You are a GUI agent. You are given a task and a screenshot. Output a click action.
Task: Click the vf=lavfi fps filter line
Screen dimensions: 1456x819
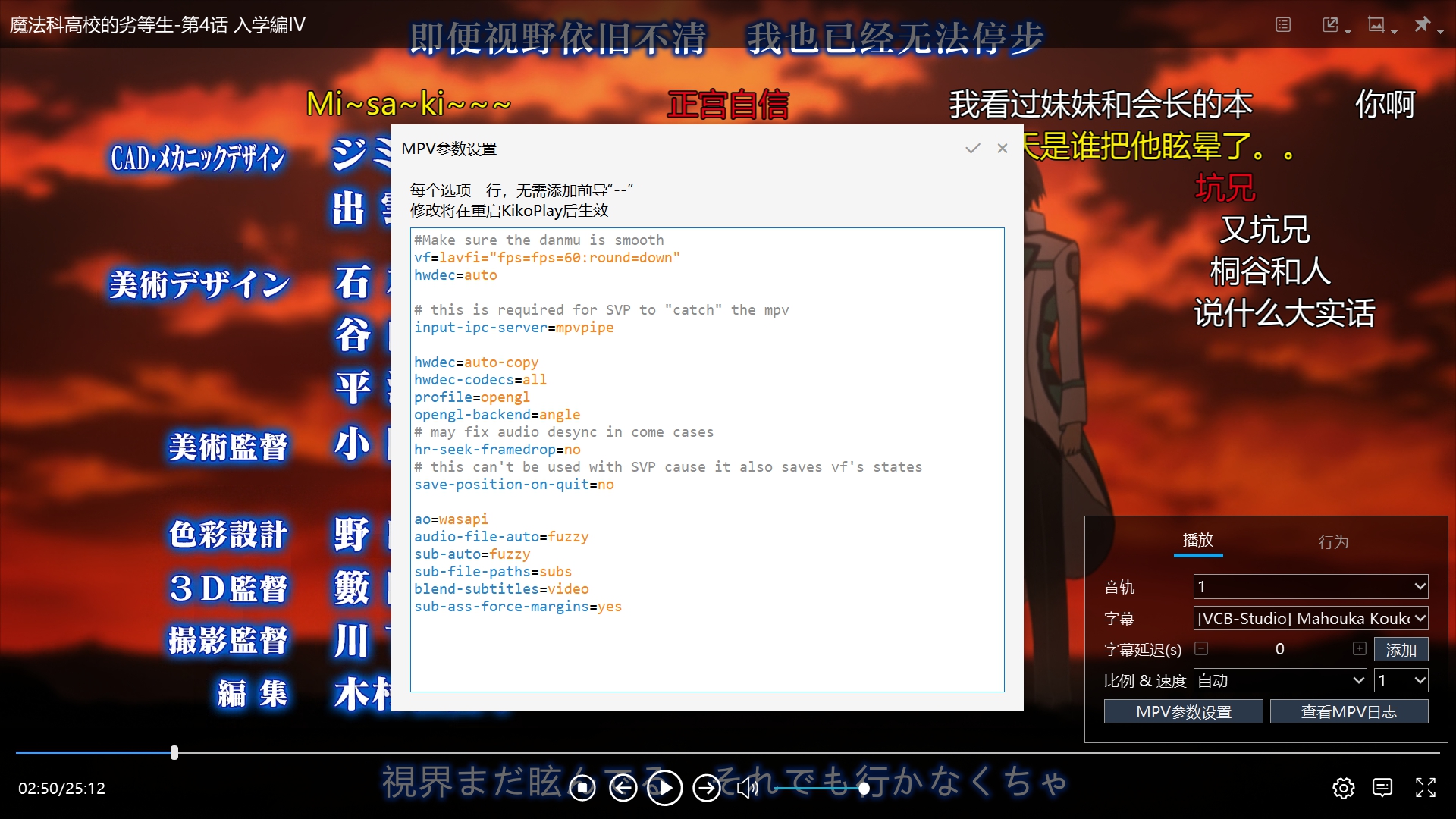click(548, 258)
